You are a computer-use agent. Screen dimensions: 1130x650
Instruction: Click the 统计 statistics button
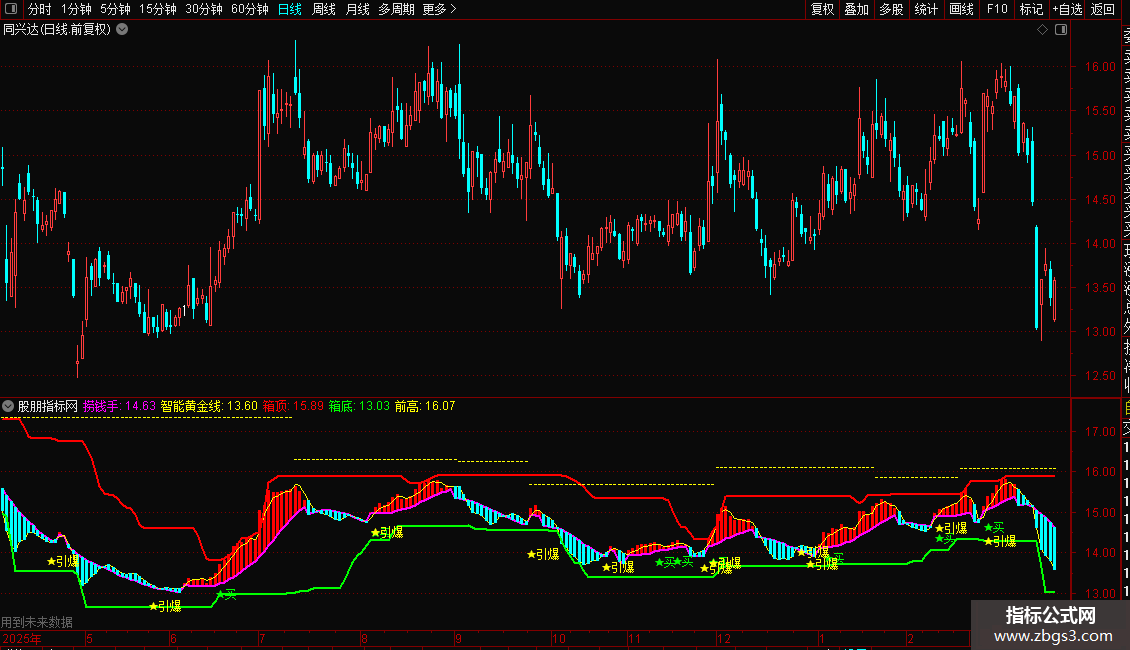(x=926, y=9)
